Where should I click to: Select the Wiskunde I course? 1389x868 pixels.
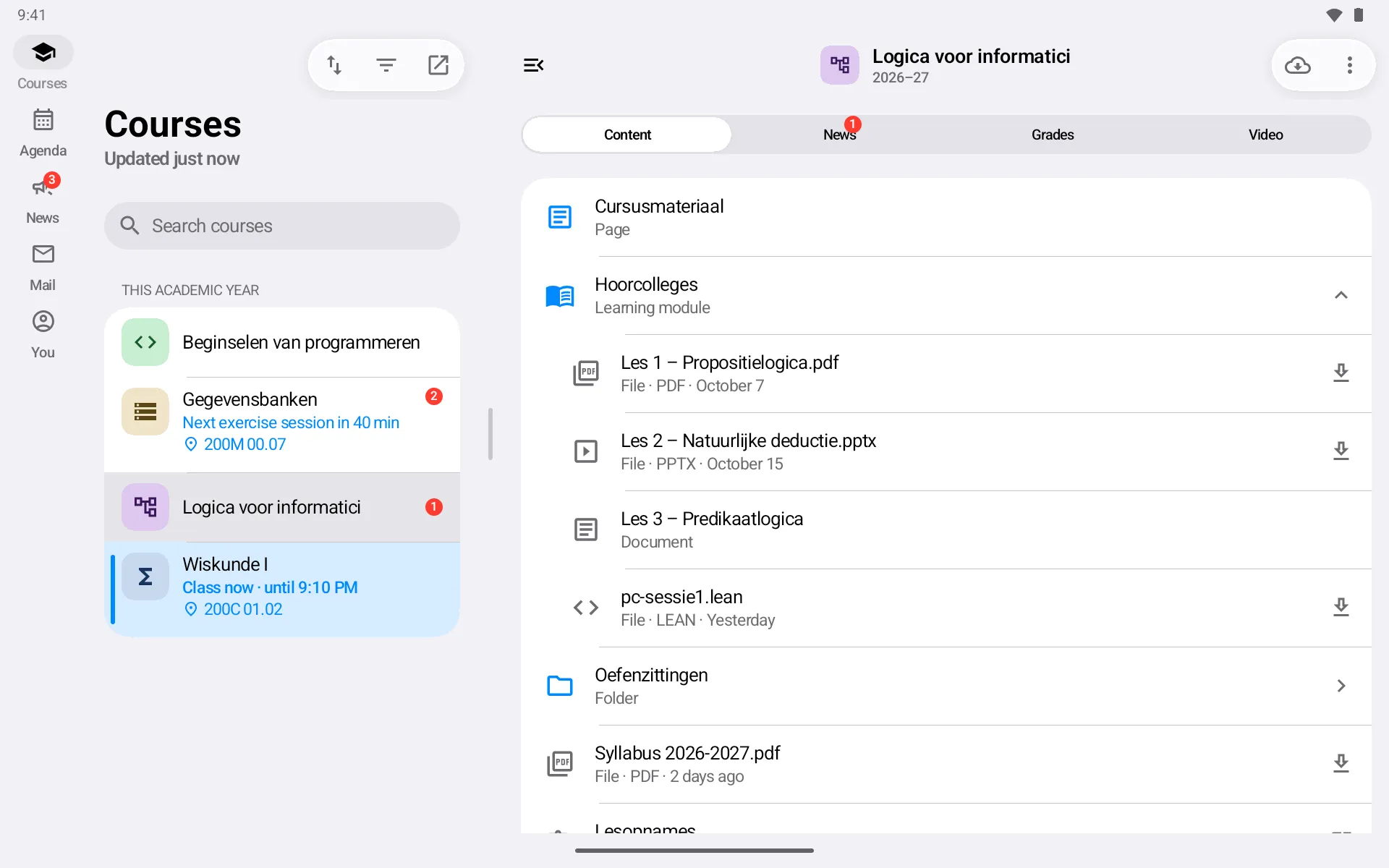[x=282, y=590]
